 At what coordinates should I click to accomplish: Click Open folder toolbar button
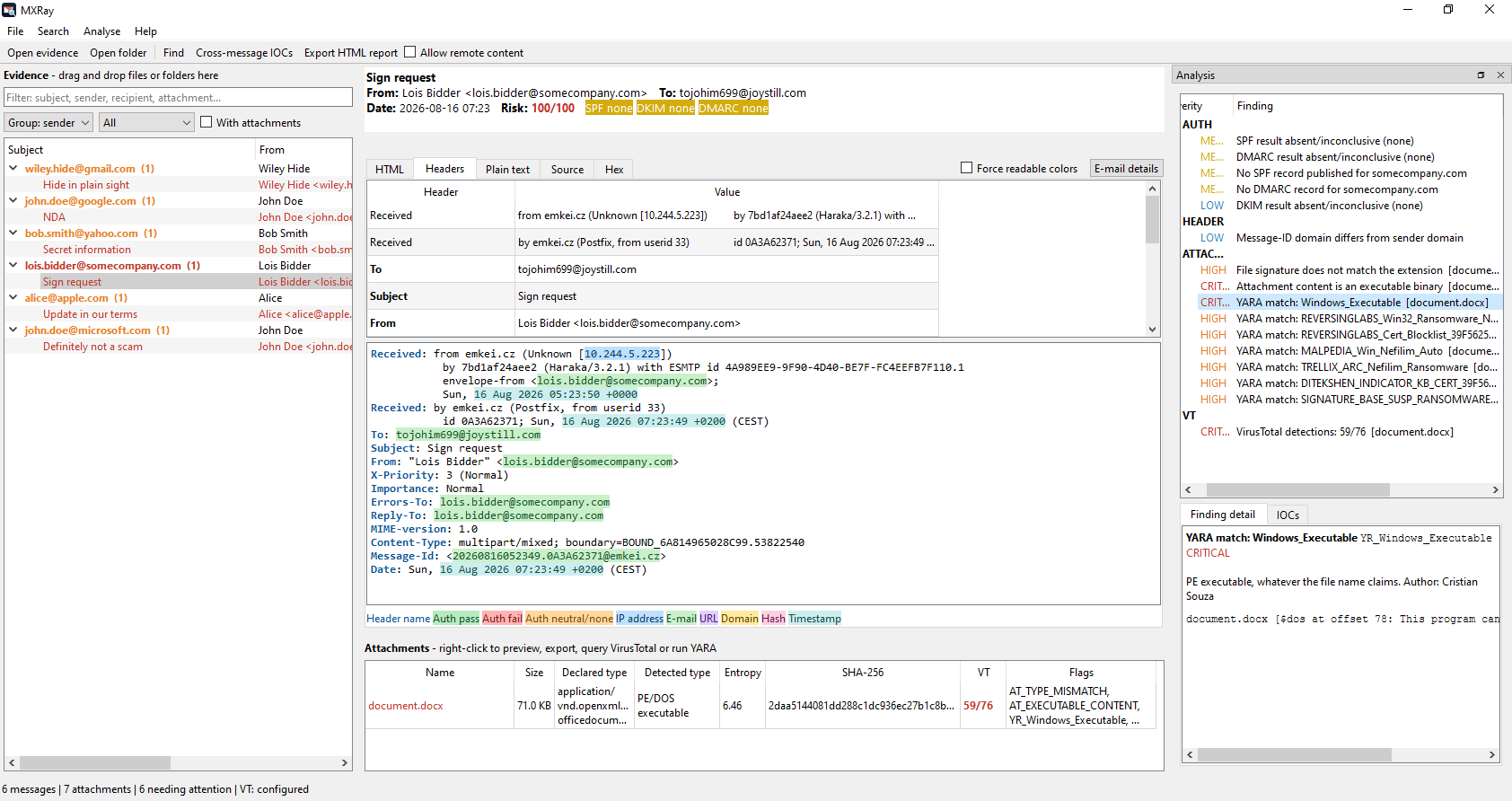pos(118,53)
